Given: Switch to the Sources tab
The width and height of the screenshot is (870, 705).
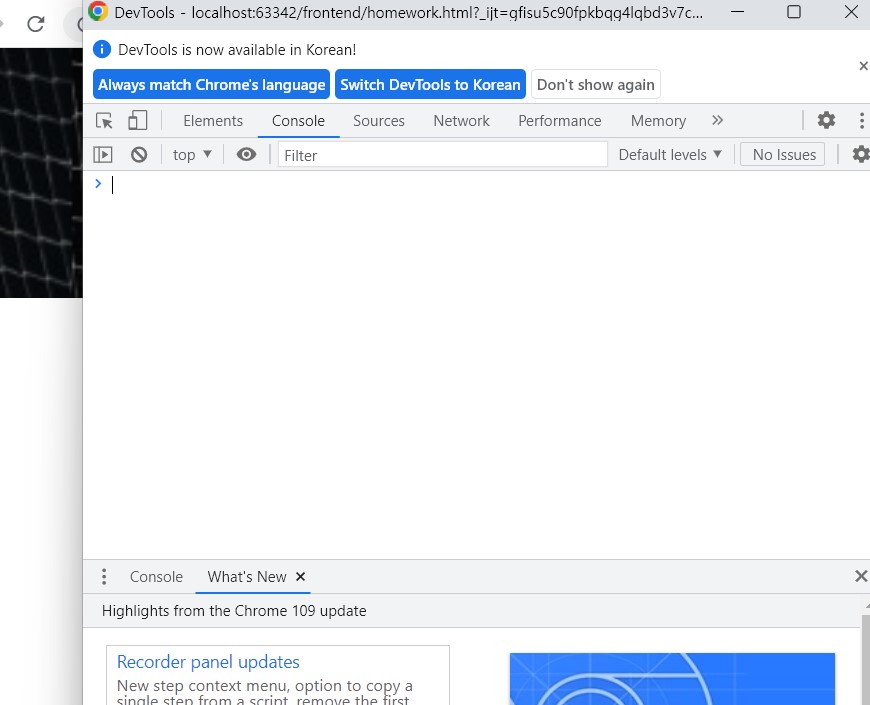Looking at the screenshot, I should pos(379,121).
